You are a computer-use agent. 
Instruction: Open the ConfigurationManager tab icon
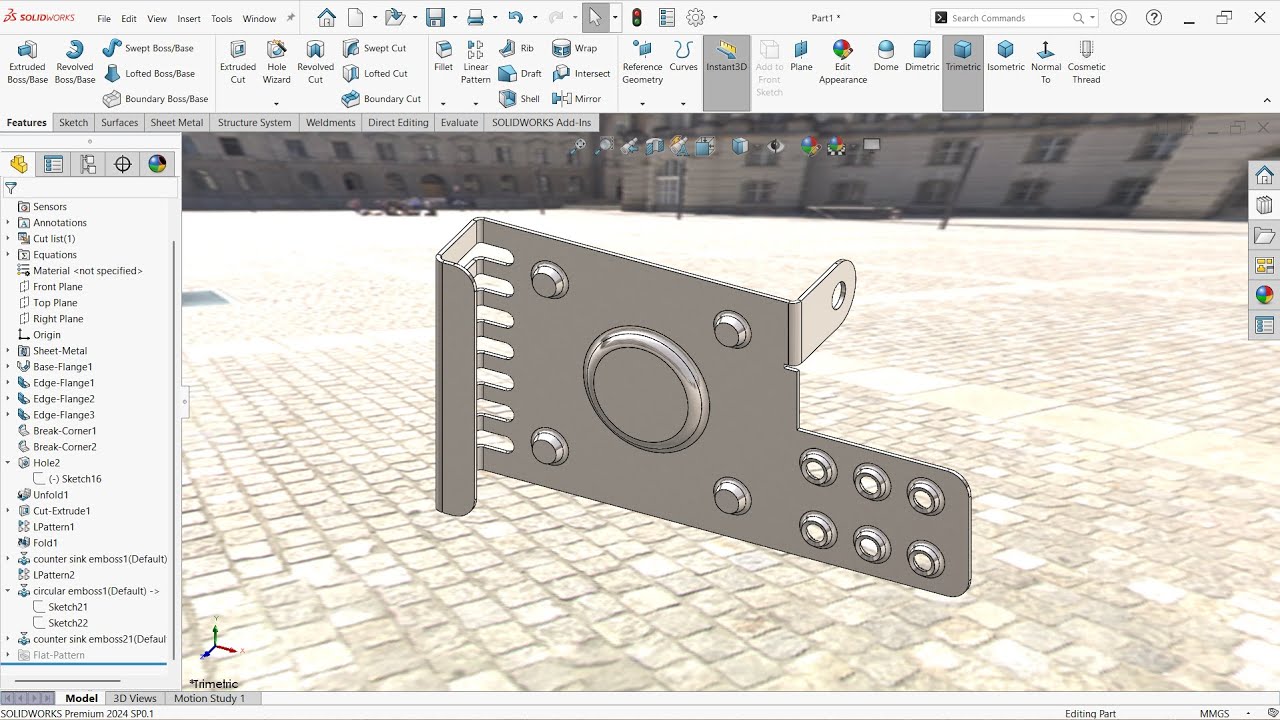[88, 164]
